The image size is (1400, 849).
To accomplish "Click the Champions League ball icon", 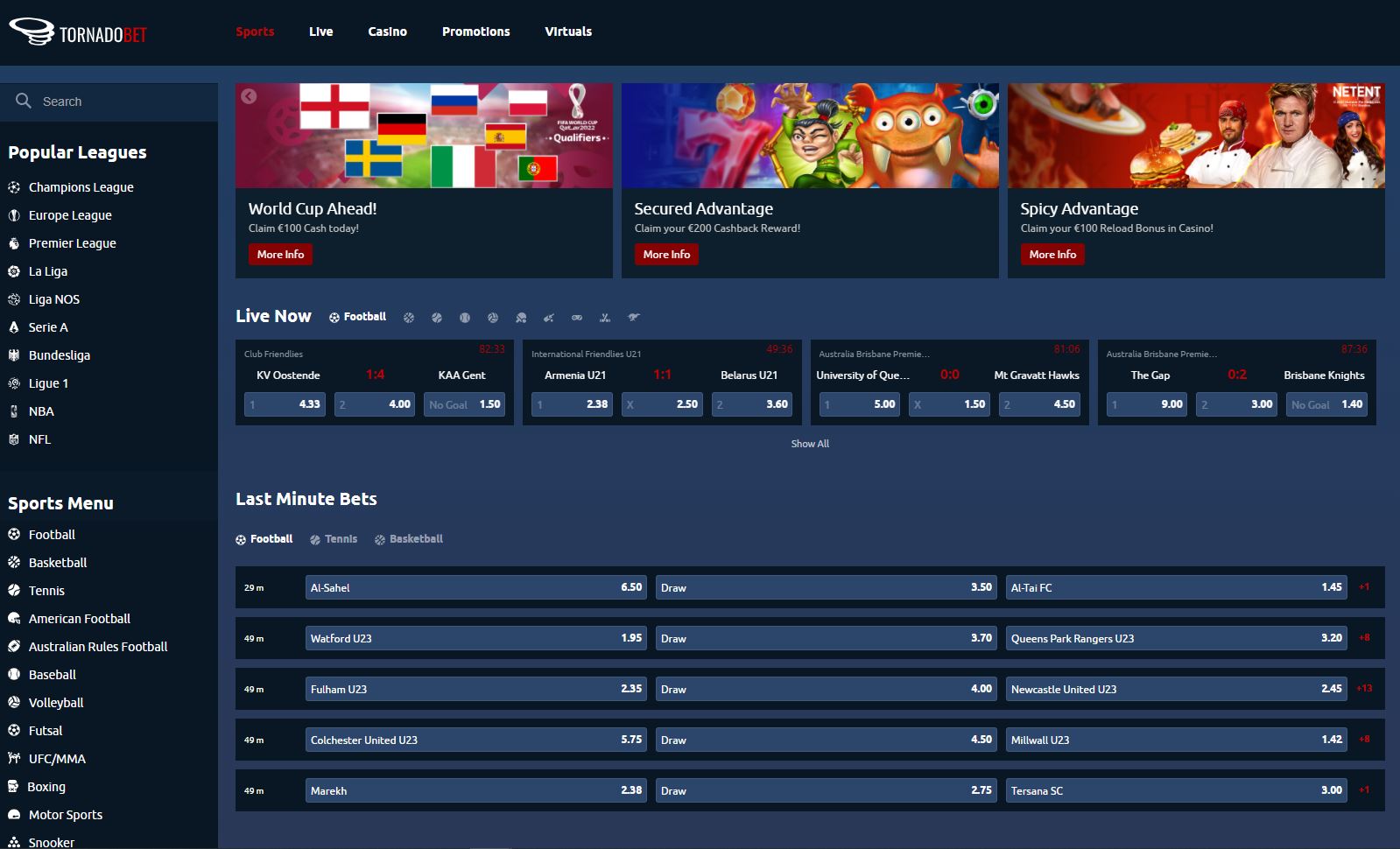I will coord(14,187).
